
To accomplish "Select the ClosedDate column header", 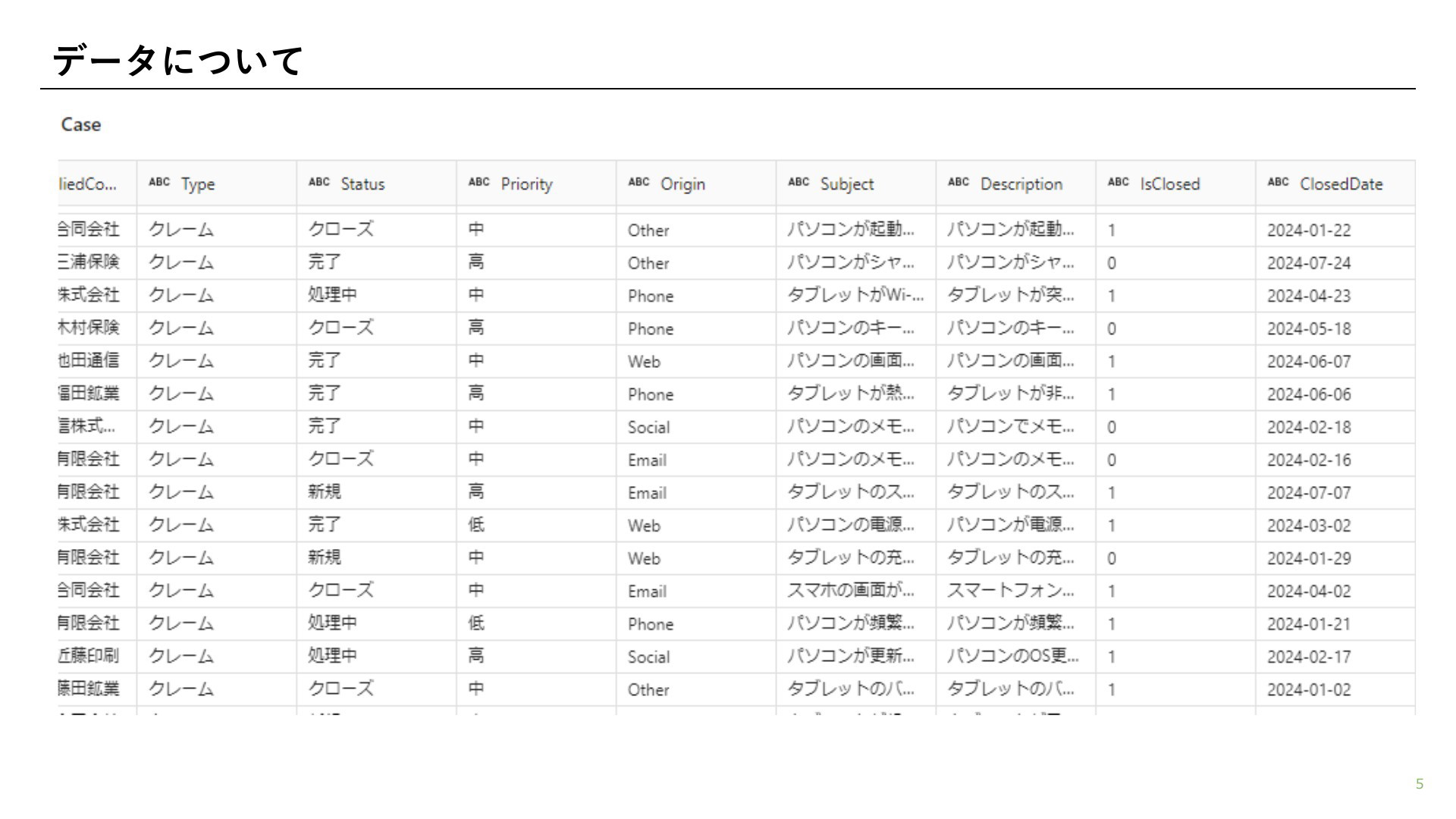I will coord(1341,184).
